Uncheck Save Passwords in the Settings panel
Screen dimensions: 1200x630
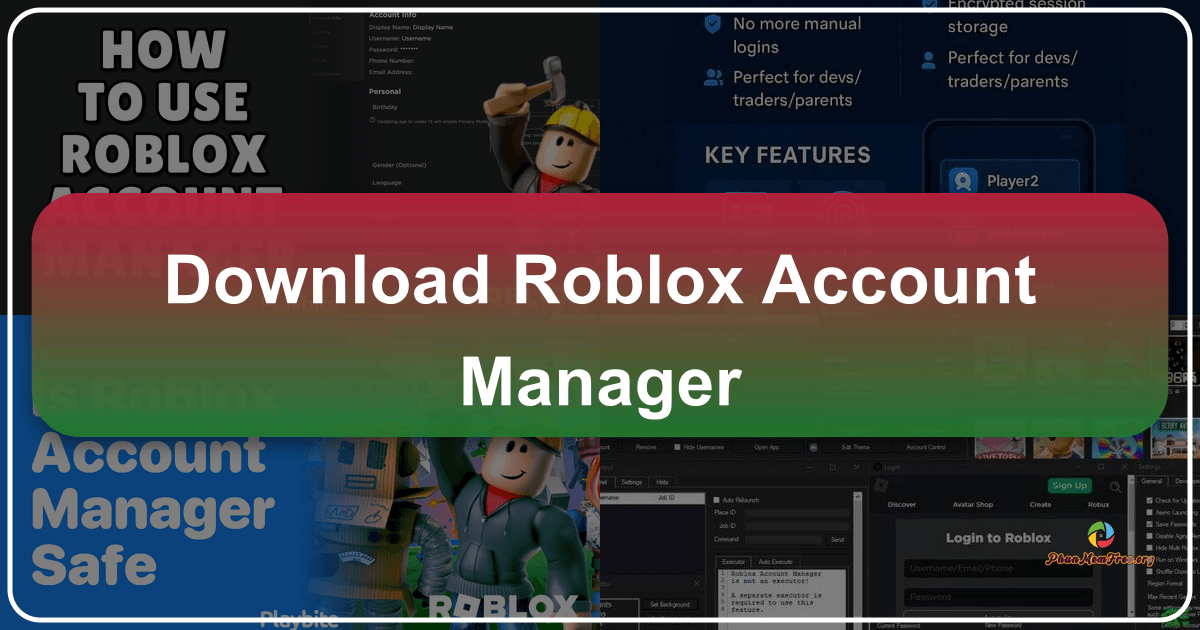pyautogui.click(x=1149, y=522)
